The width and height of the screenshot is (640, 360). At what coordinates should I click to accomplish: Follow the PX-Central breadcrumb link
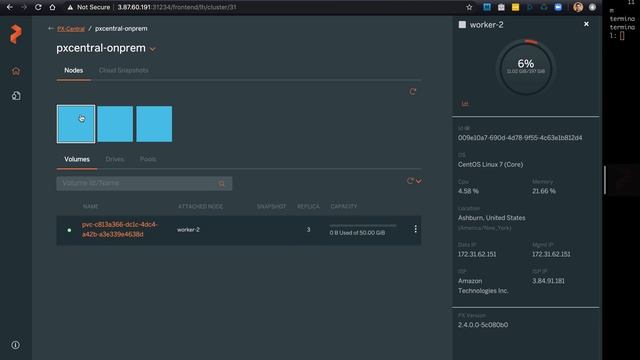tap(71, 29)
